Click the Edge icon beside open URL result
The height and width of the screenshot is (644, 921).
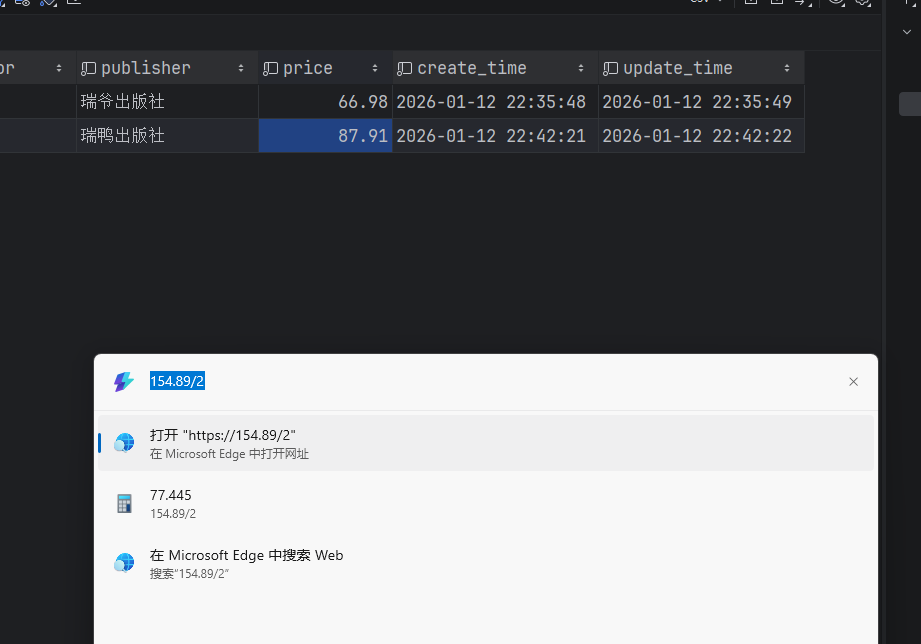point(124,443)
